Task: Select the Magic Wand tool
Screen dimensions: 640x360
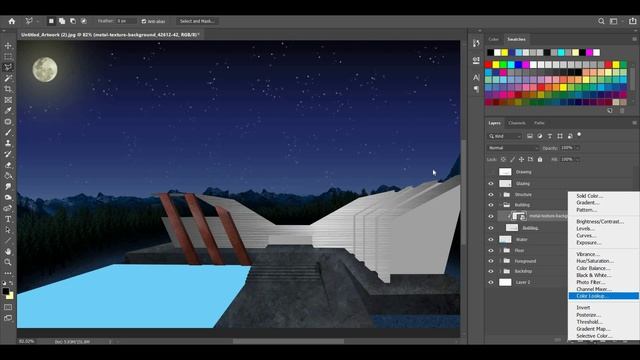Action: tap(8, 78)
